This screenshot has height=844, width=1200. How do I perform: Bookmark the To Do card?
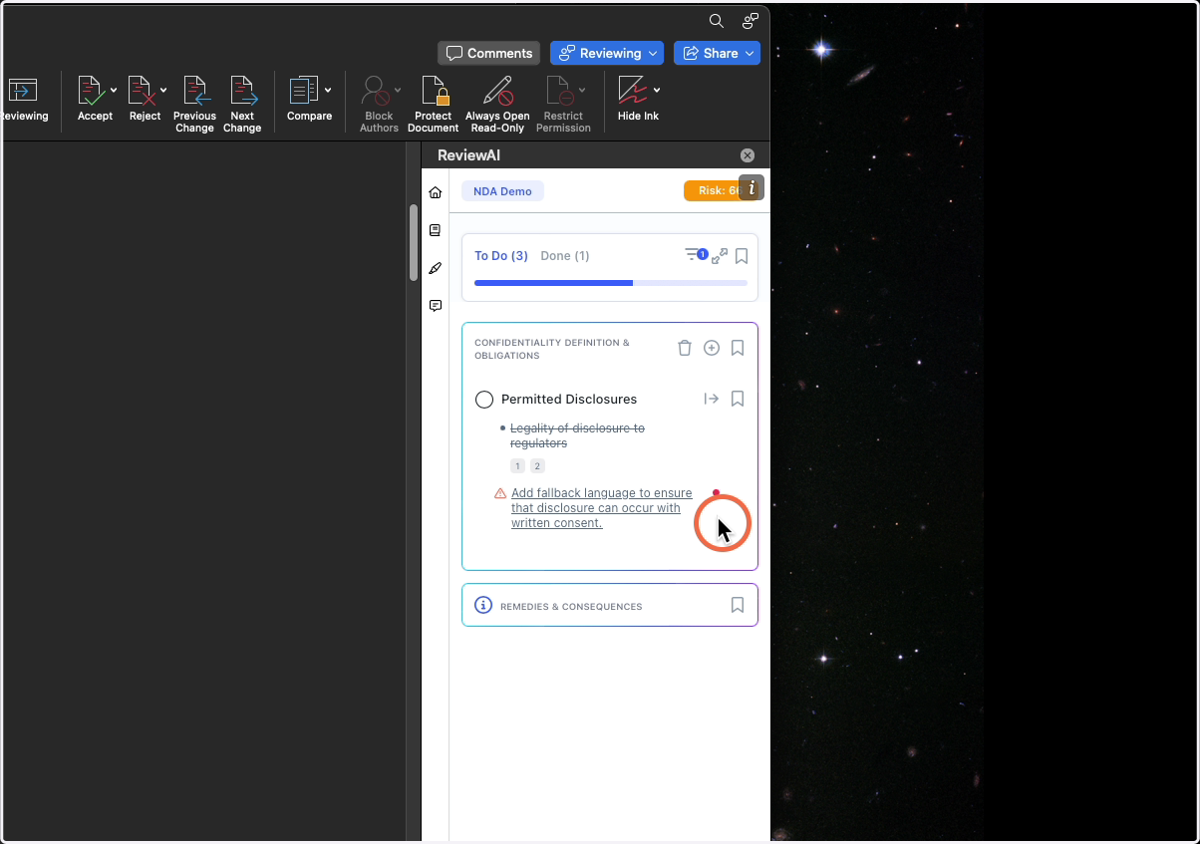coord(742,256)
